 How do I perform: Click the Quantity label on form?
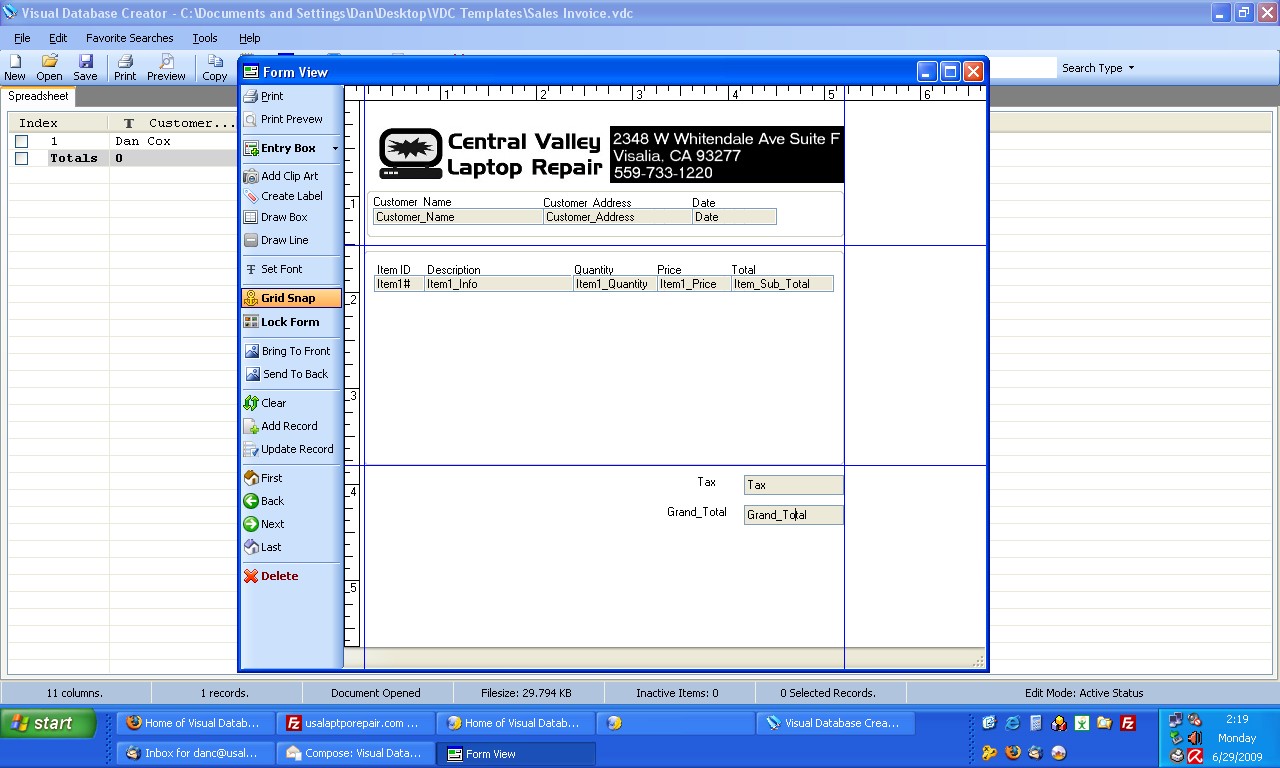click(594, 270)
